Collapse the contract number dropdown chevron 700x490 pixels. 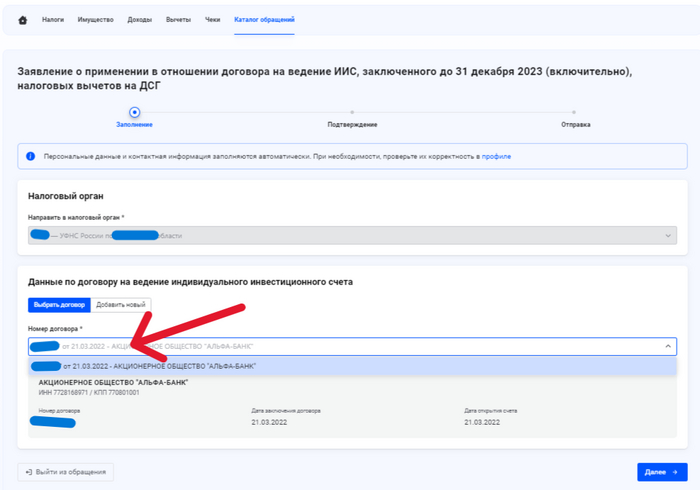click(668, 346)
